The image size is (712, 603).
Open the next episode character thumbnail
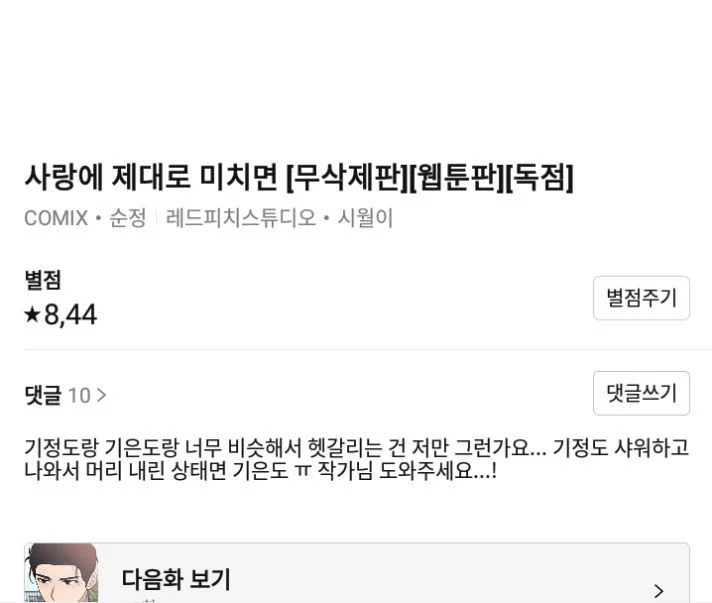click(x=61, y=573)
